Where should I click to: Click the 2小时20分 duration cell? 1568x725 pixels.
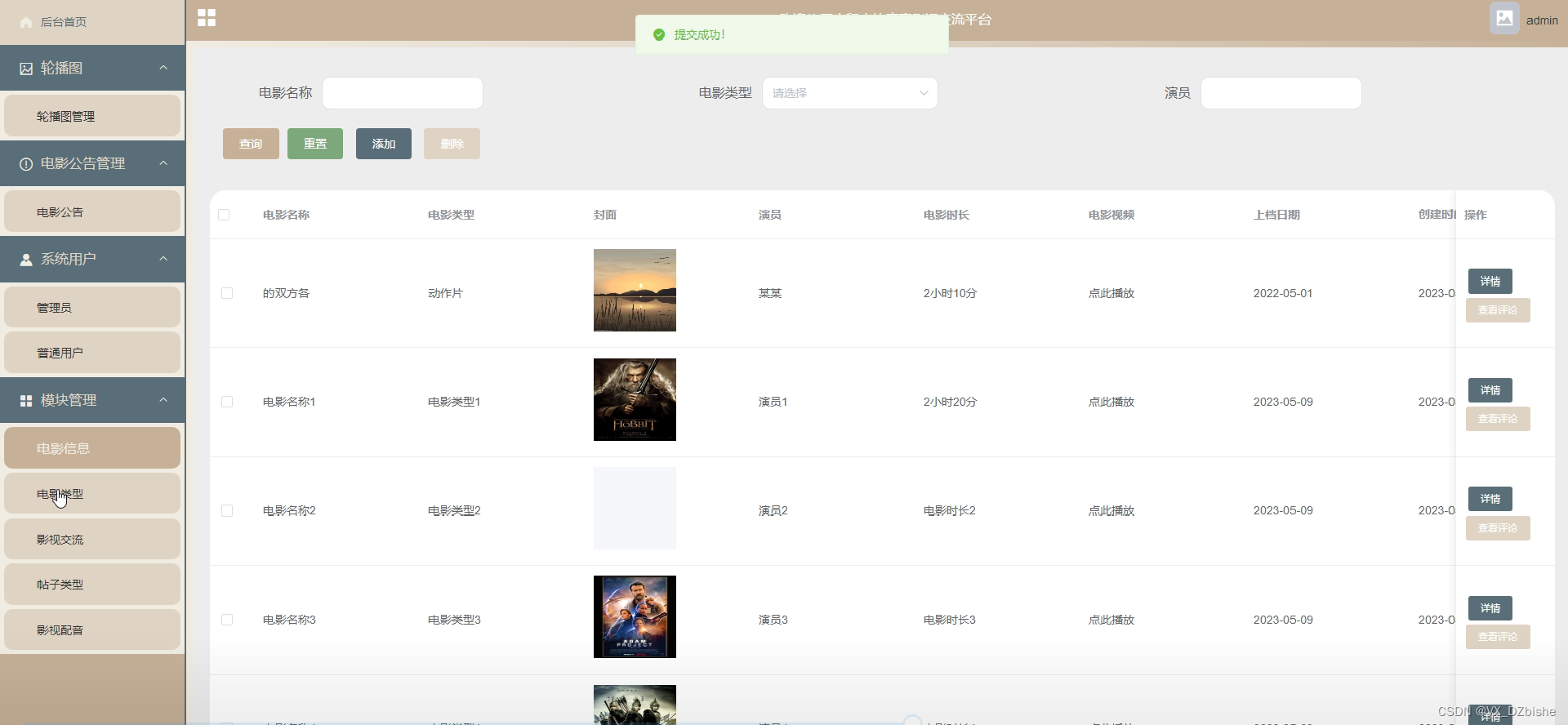coord(950,402)
